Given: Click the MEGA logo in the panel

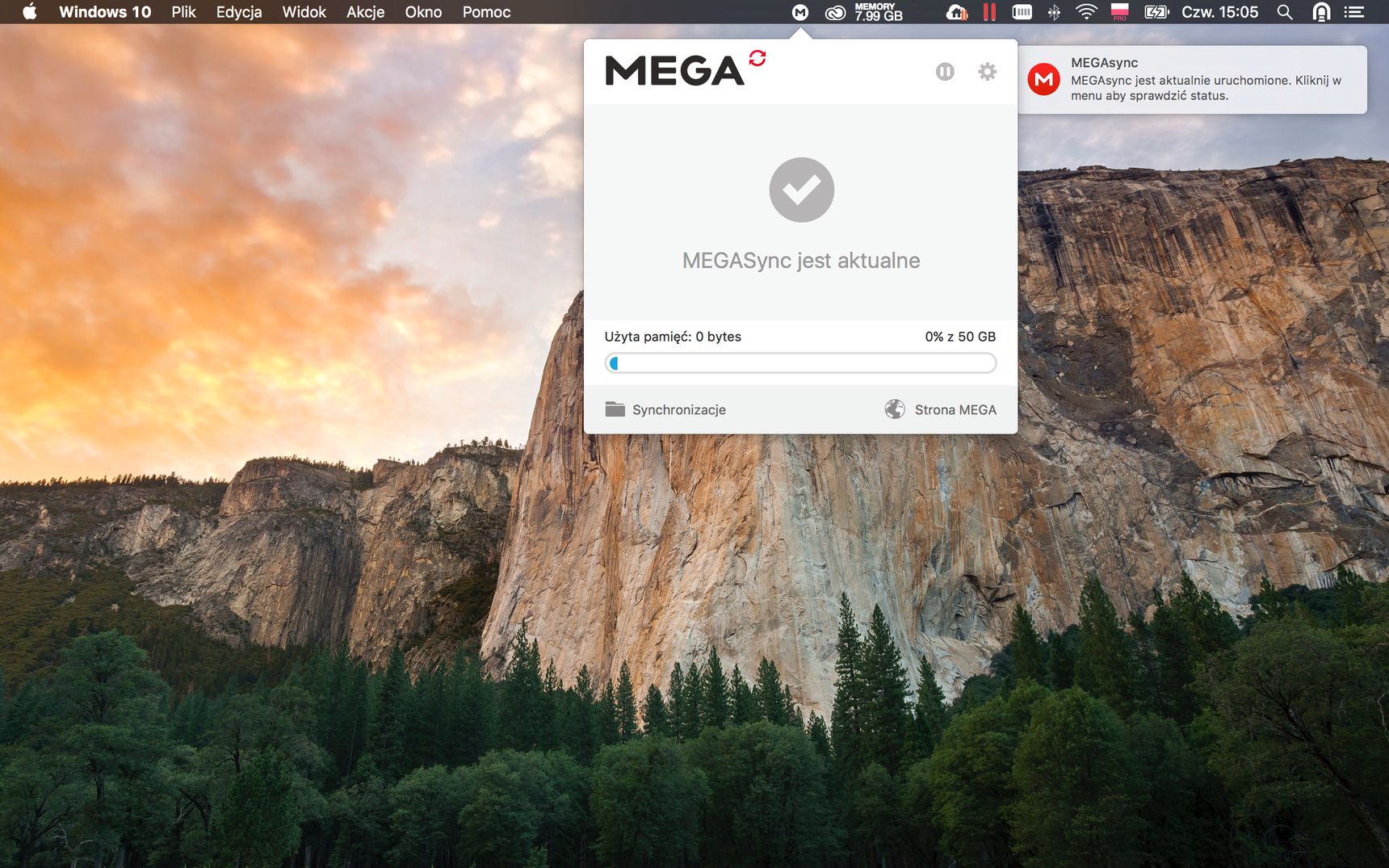Looking at the screenshot, I should point(674,71).
